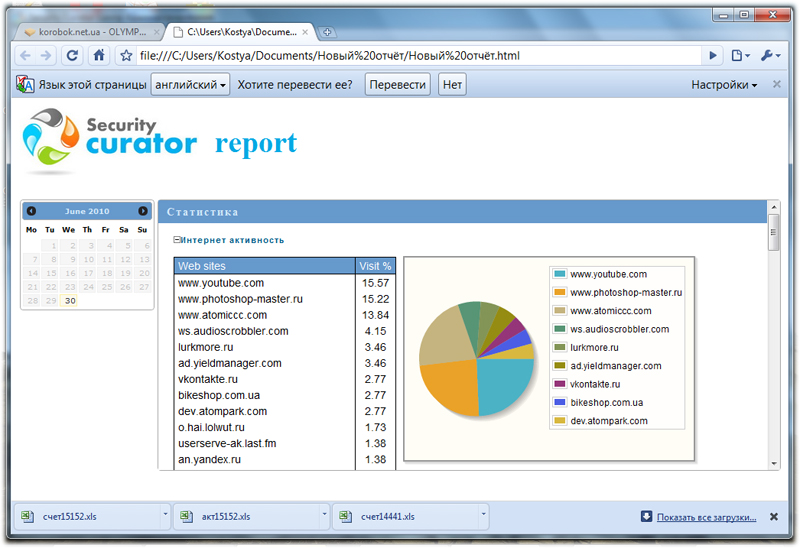Click userserve-ak.last.fm in the table
Image resolution: width=800 pixels, height=548 pixels.
[x=227, y=443]
